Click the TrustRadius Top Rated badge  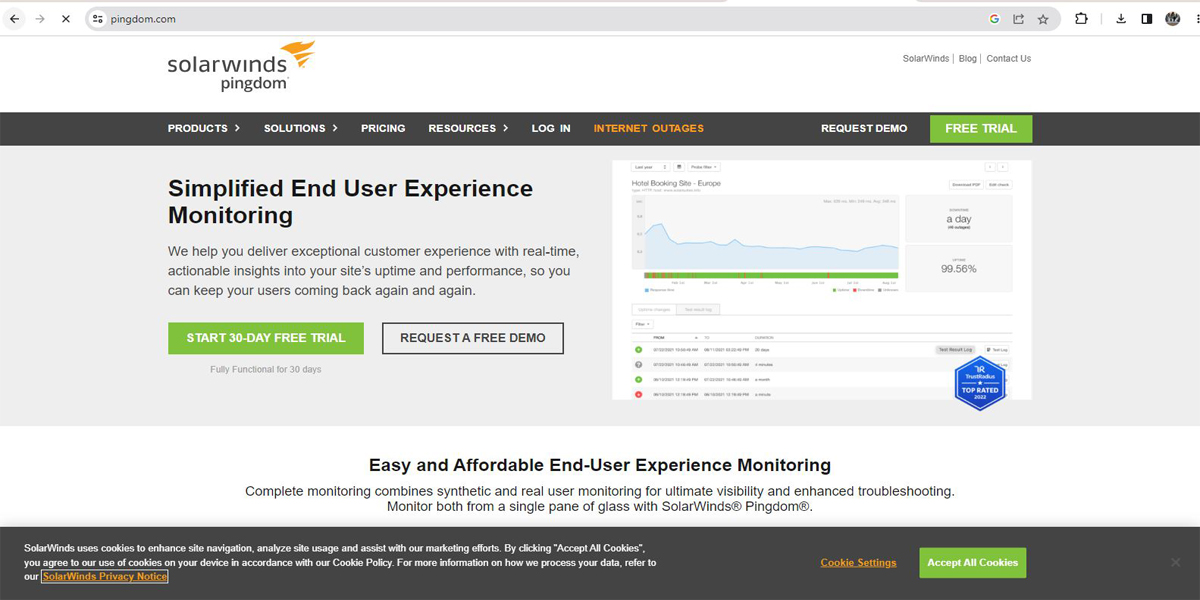pyautogui.click(x=979, y=384)
